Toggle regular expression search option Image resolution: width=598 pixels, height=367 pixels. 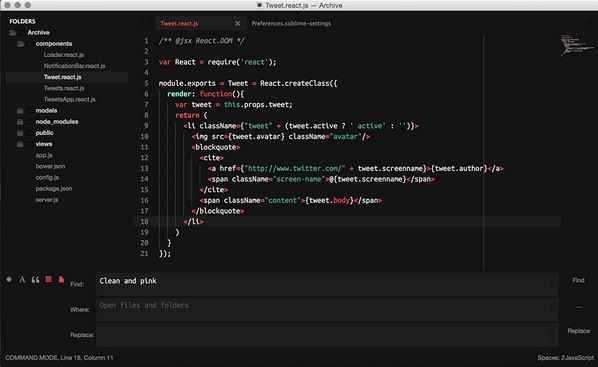9,279
